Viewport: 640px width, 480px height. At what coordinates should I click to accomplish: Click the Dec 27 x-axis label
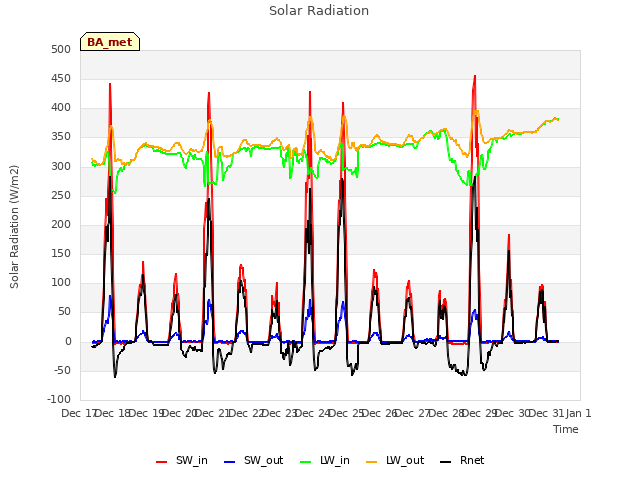pyautogui.click(x=413, y=413)
